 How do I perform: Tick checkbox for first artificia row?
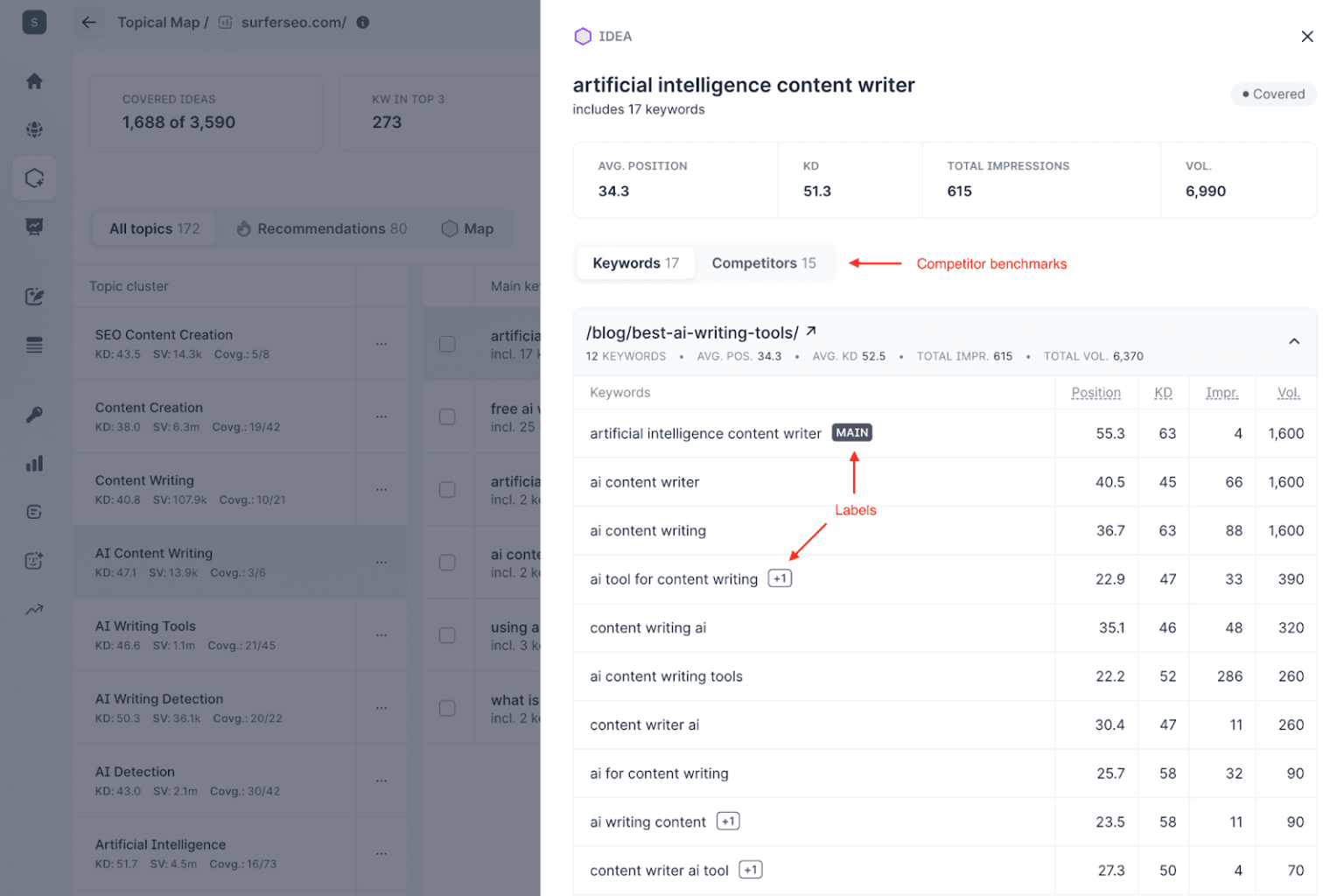coord(447,344)
